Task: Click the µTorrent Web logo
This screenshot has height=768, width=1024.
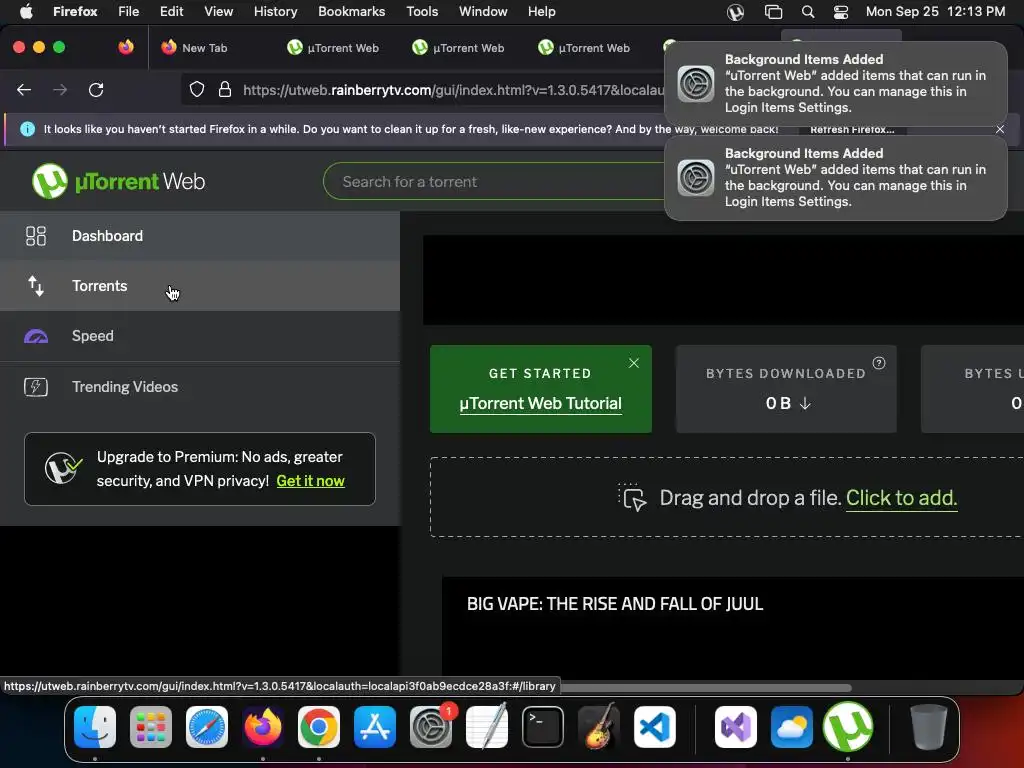Action: [118, 181]
